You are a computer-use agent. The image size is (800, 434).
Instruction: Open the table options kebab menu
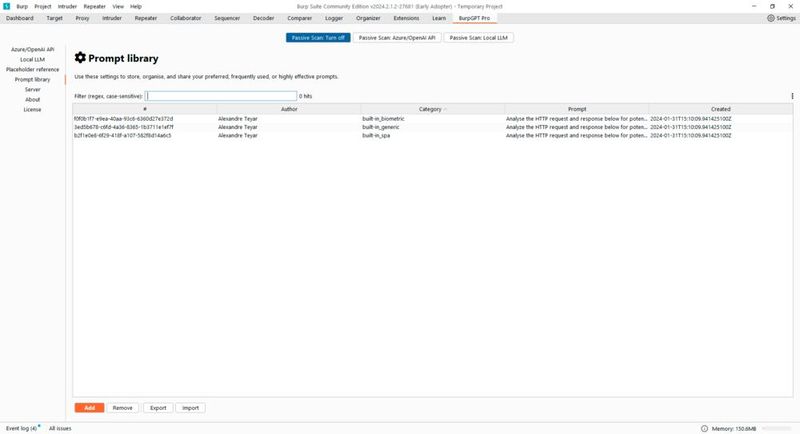pos(792,96)
